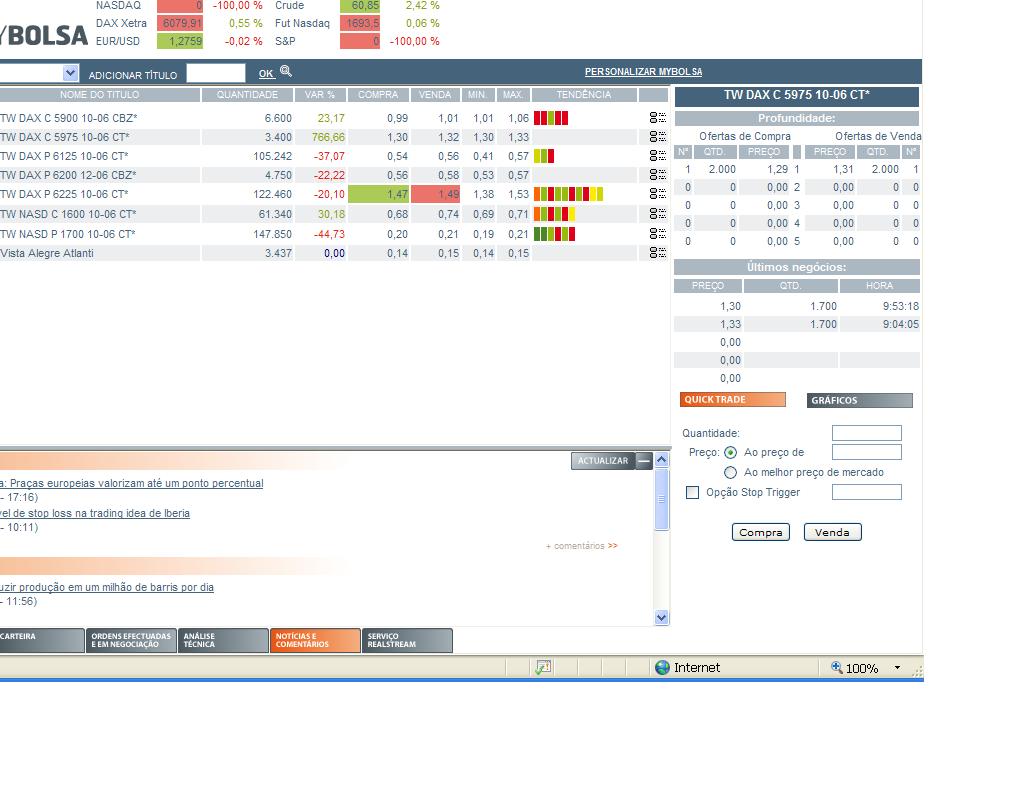Screen dimensions: 1024x800
Task: Sort by the Nome do Título column header
Action: (x=99, y=95)
